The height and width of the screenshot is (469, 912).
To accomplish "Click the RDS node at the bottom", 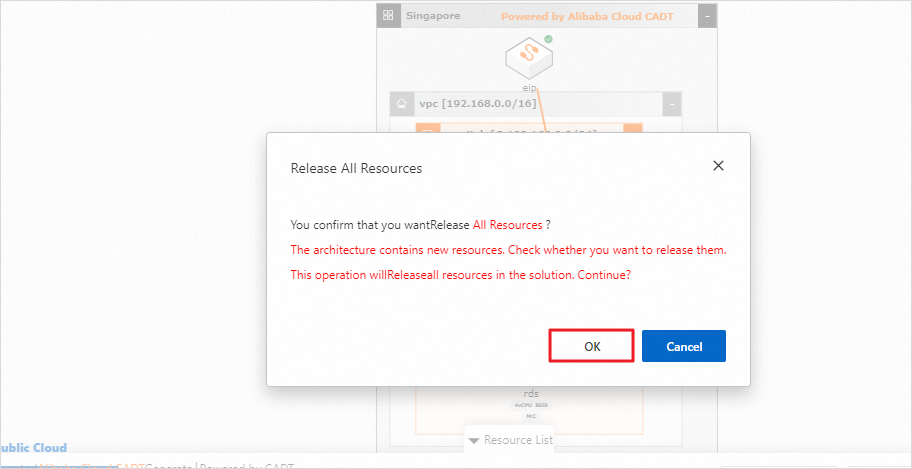I will [531, 403].
